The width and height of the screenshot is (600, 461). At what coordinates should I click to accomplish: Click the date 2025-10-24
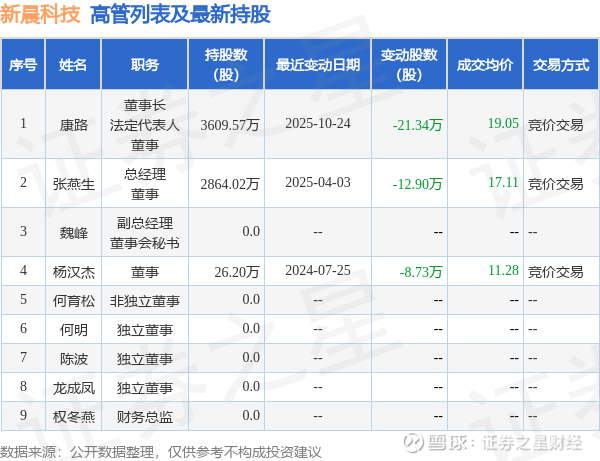tap(318, 123)
